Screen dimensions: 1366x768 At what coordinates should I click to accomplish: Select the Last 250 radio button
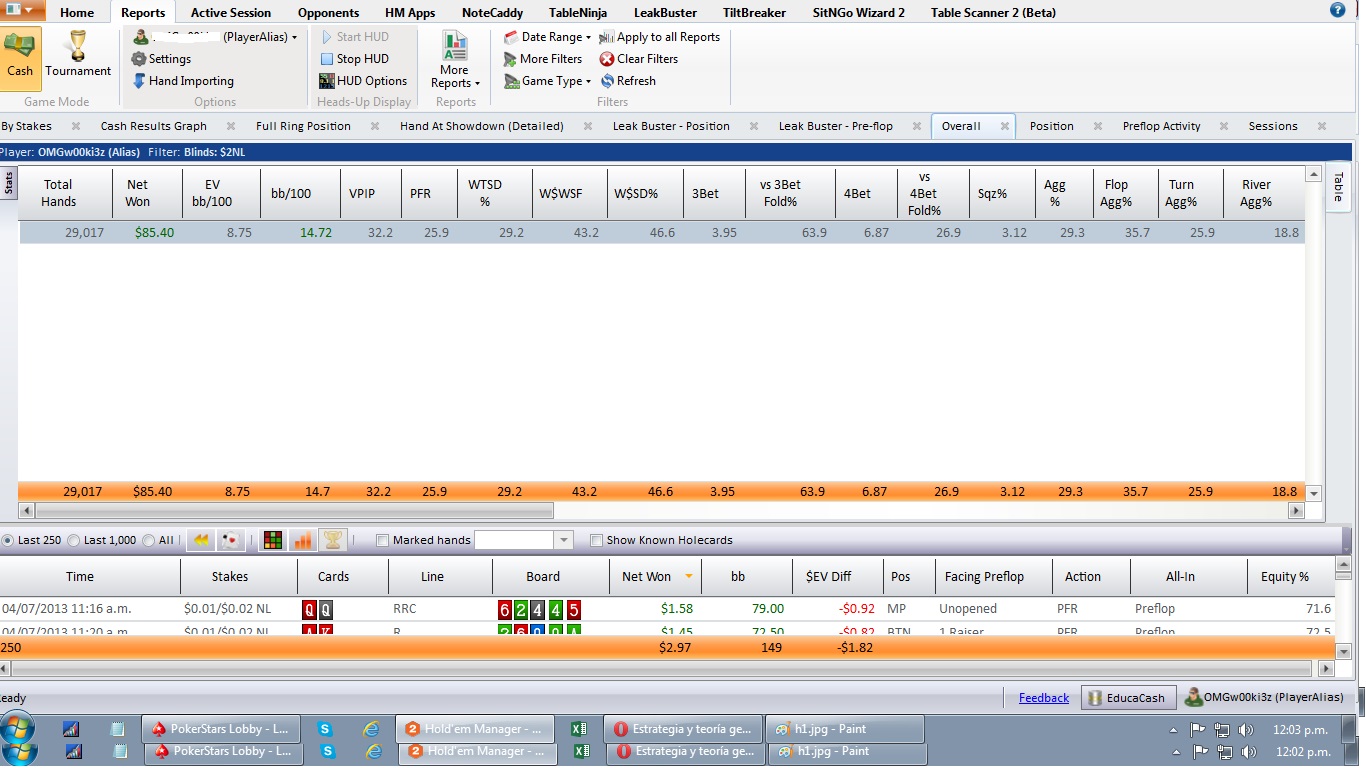[8, 540]
